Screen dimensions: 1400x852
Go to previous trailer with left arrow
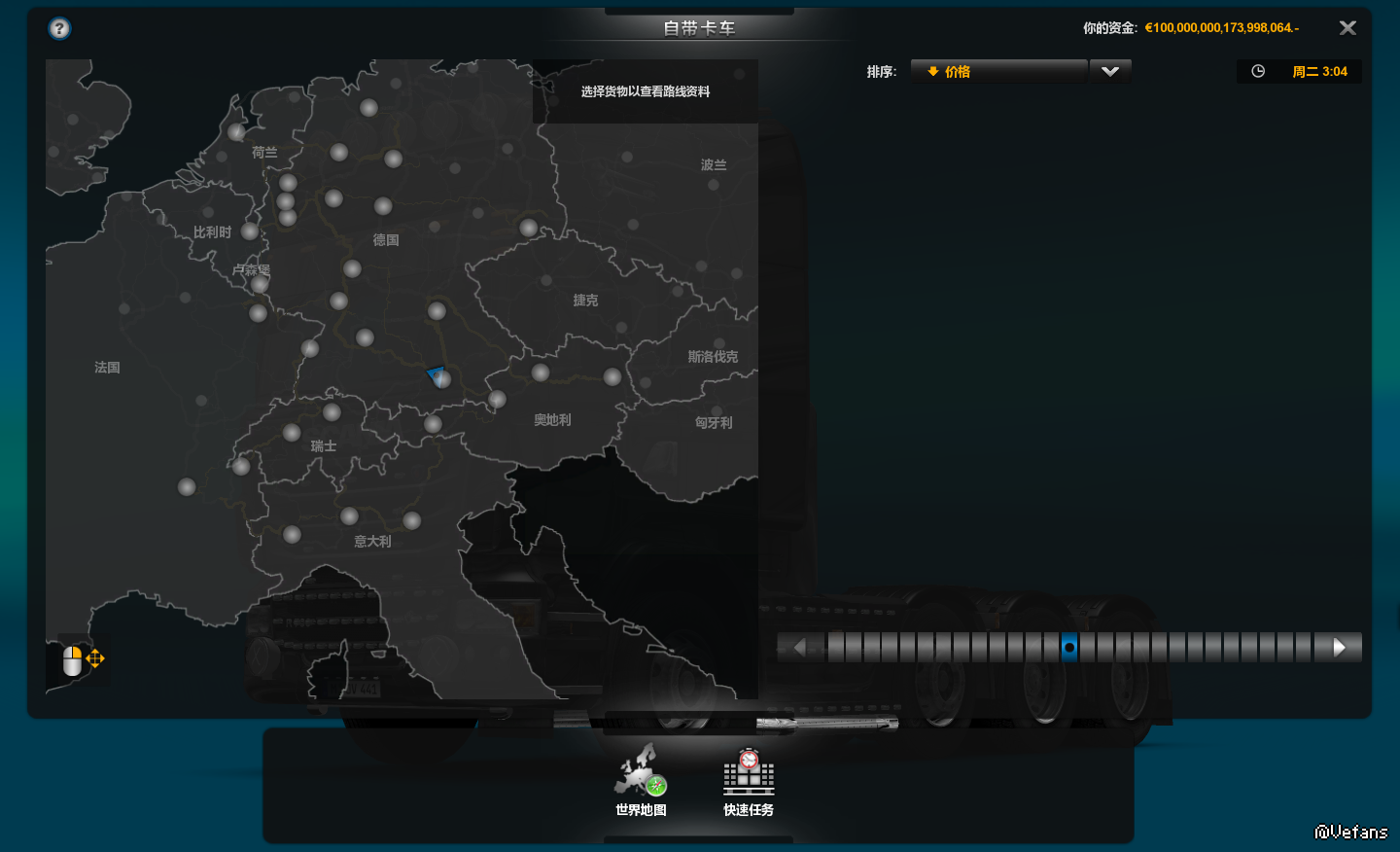point(800,647)
